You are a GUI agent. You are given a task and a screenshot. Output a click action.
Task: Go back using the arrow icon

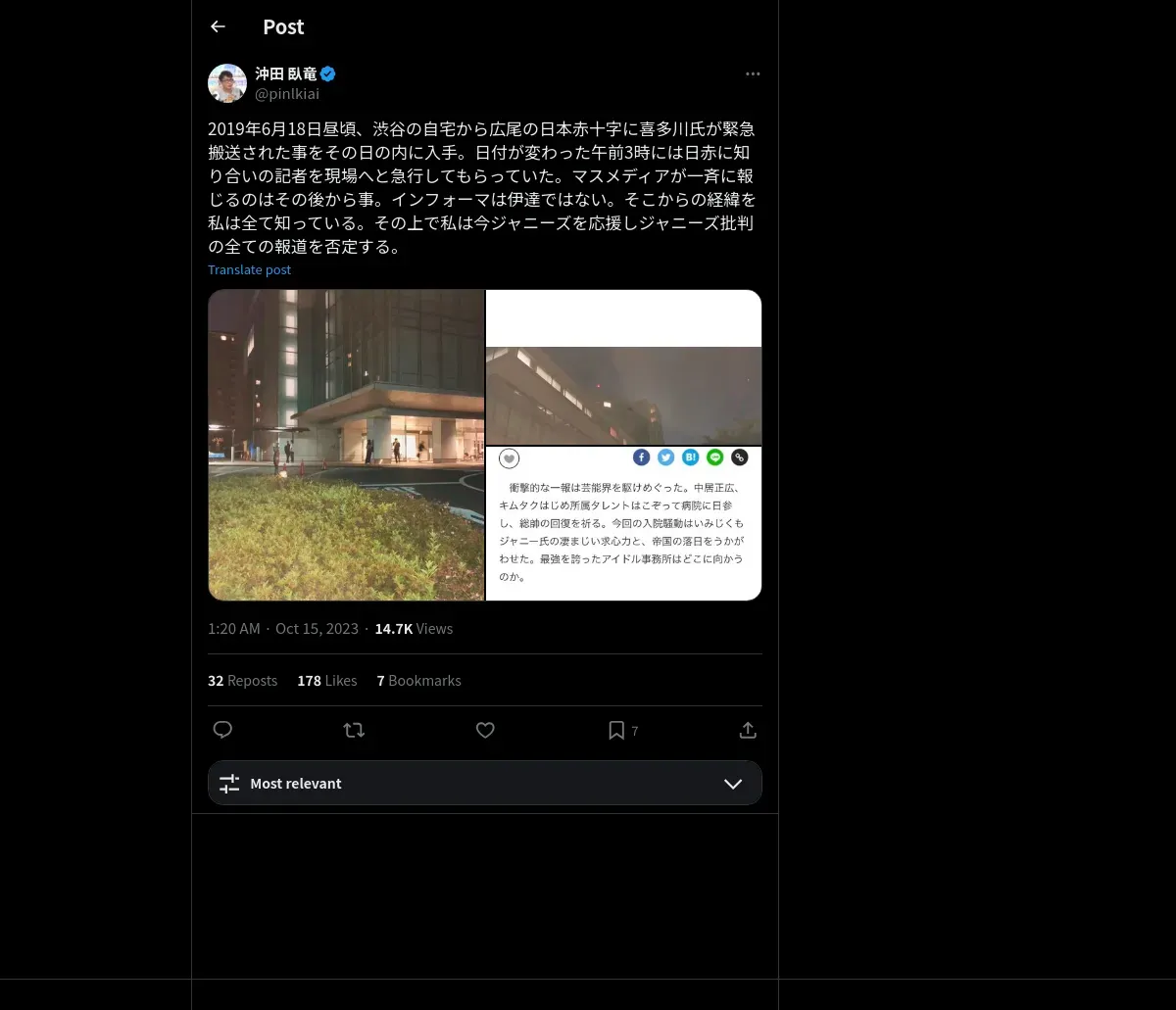pyautogui.click(x=218, y=26)
